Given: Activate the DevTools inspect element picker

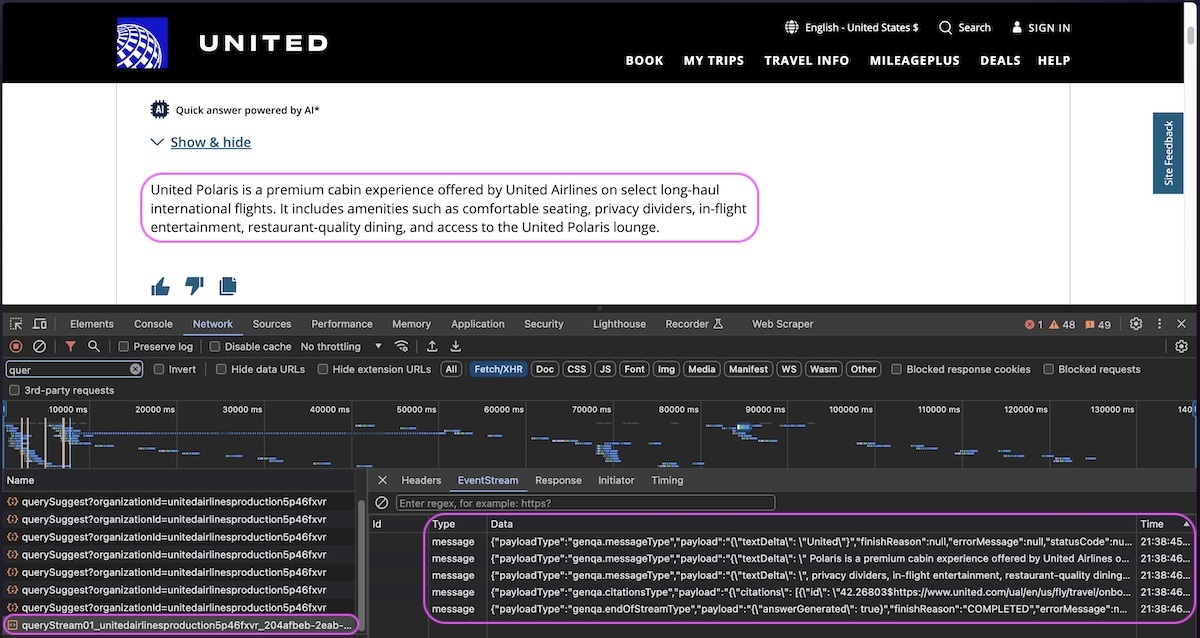Looking at the screenshot, I should (x=17, y=324).
